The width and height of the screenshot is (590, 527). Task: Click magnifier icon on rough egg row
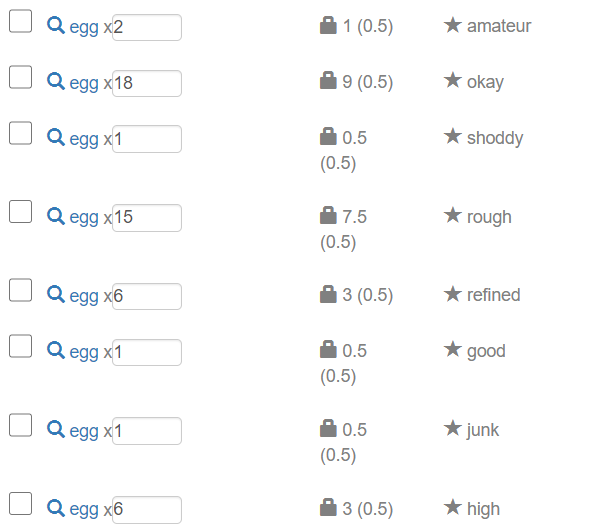click(x=56, y=216)
